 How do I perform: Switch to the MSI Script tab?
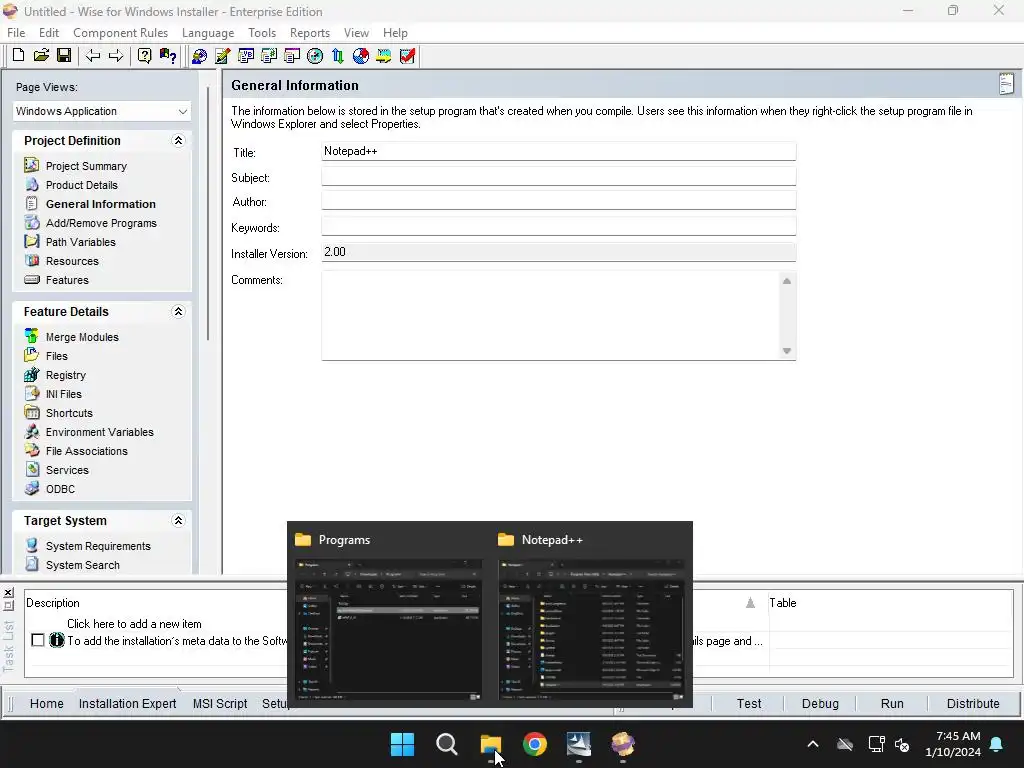coord(220,703)
